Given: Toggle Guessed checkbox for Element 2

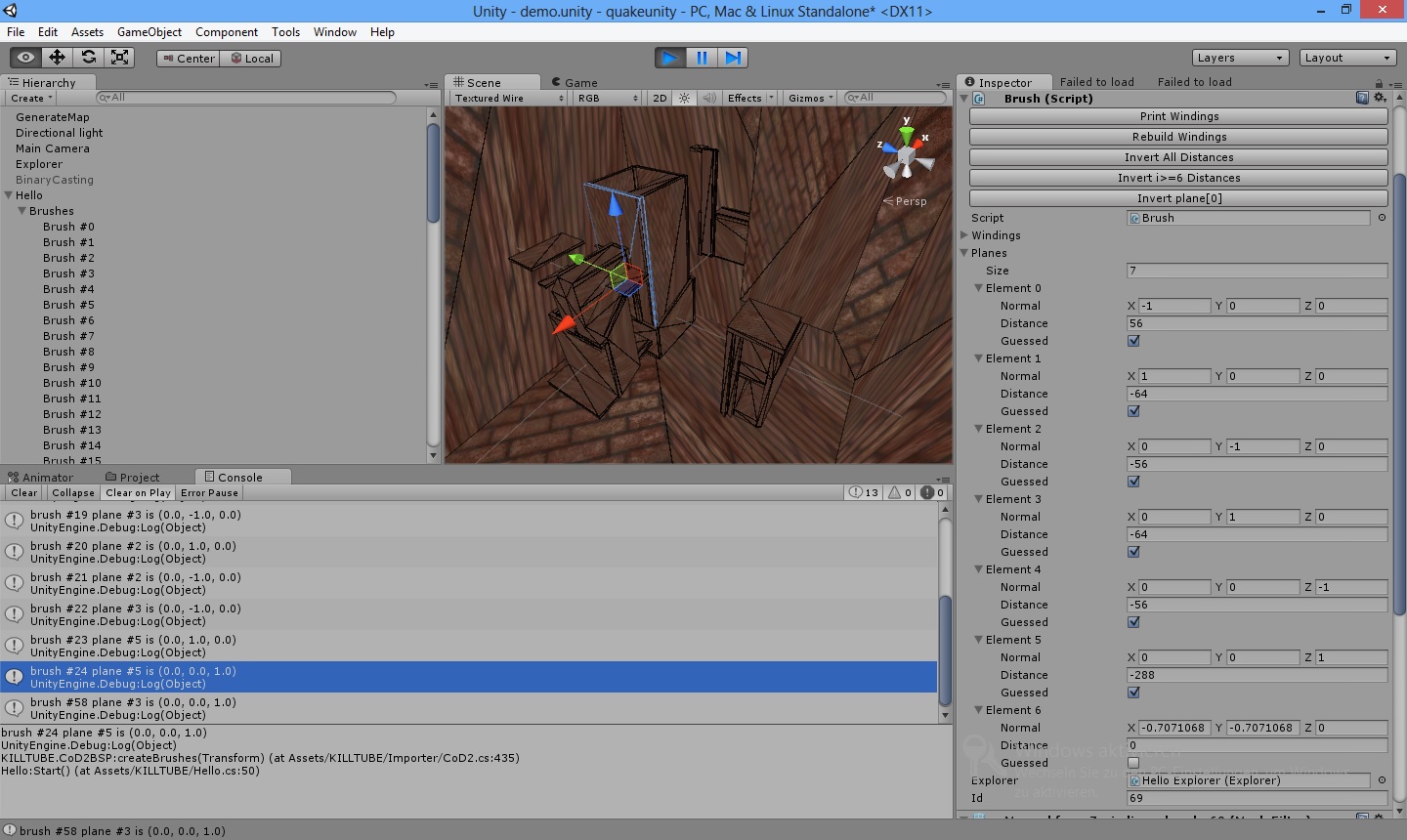Looking at the screenshot, I should point(1133,482).
